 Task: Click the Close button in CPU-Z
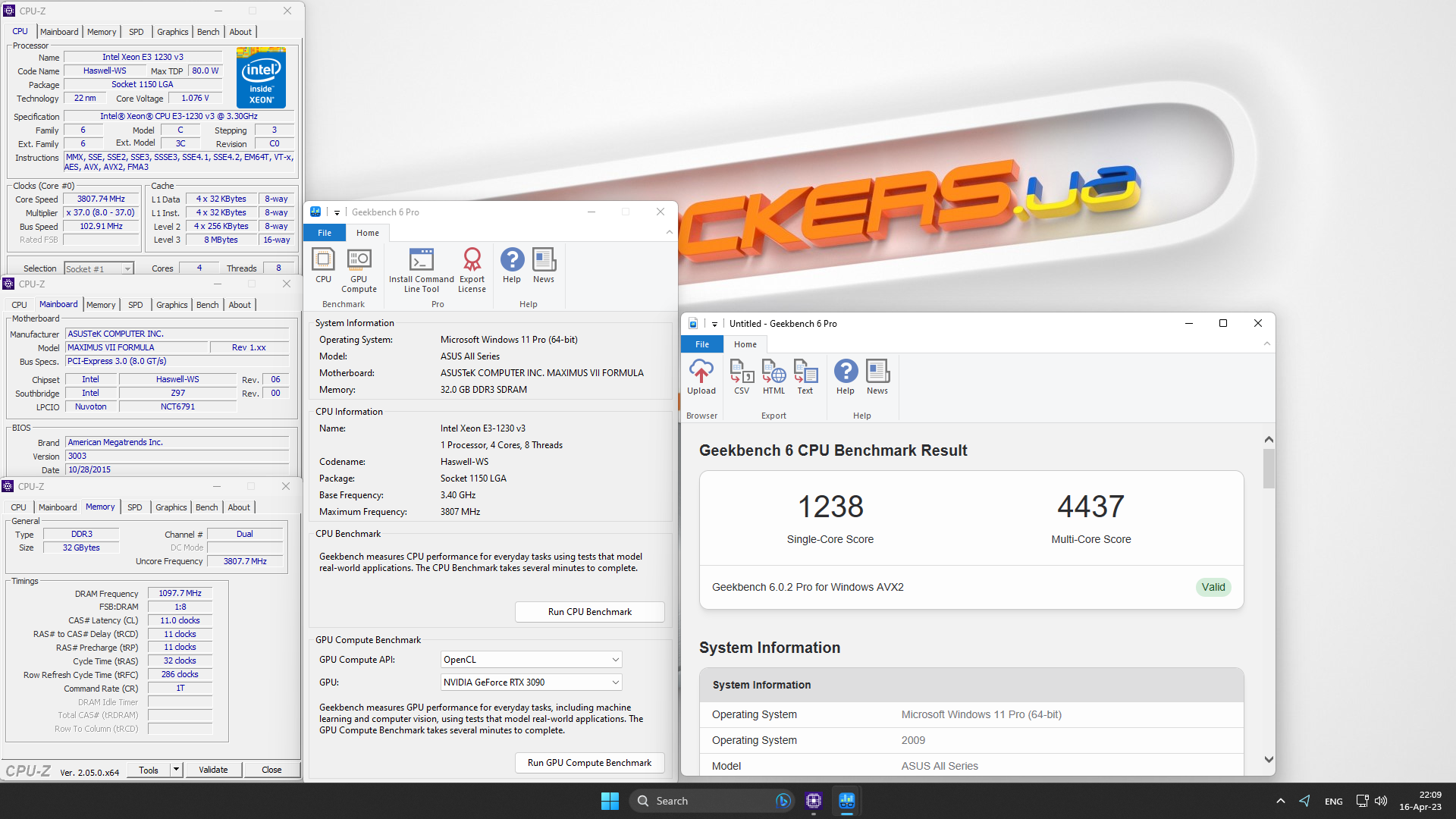271,770
